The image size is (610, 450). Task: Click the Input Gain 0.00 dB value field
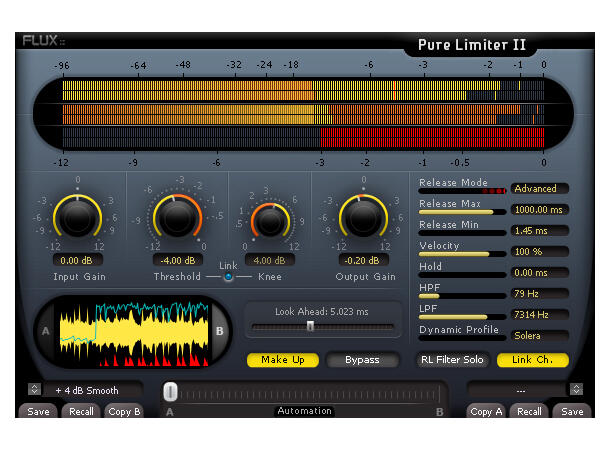(x=77, y=260)
